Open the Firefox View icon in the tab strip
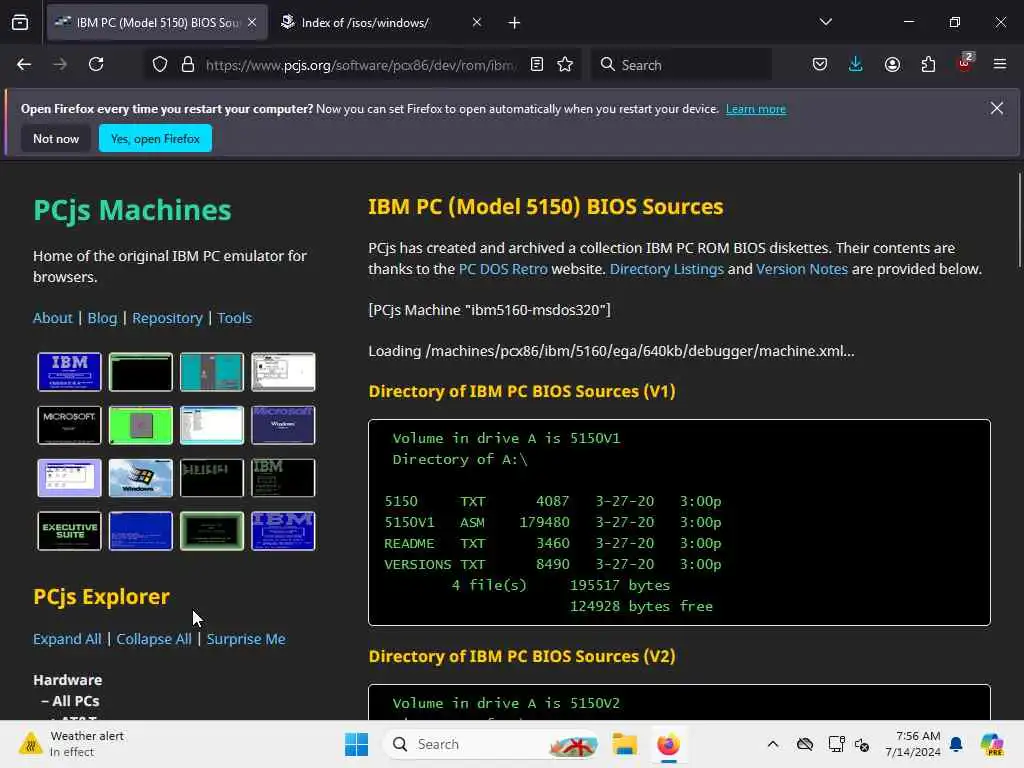 coord(20,22)
